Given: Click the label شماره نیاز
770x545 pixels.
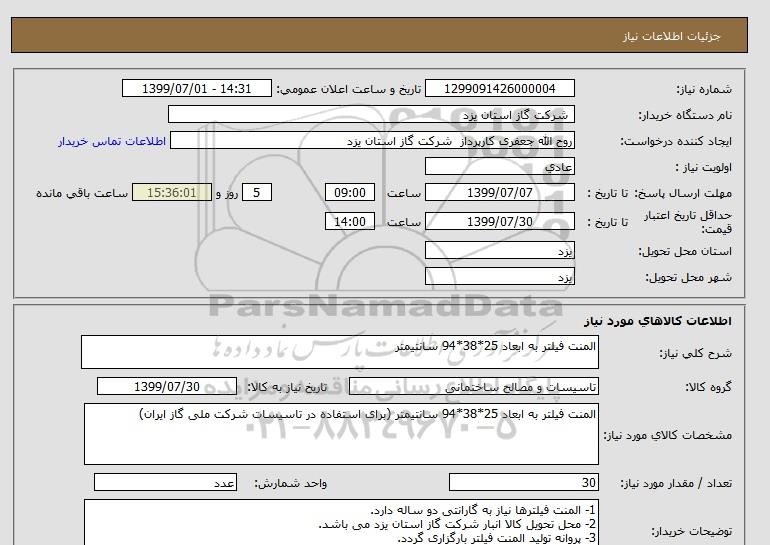Looking at the screenshot, I should [704, 89].
